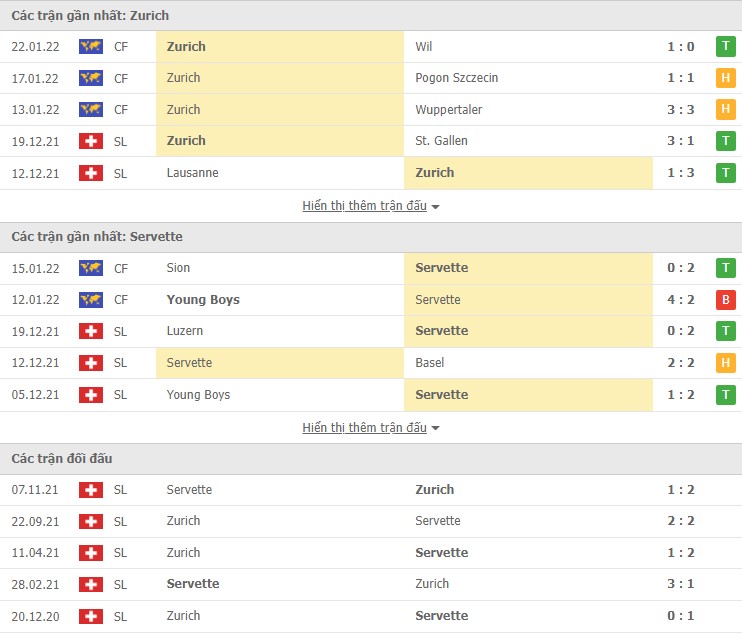Click green T result badge for Zurich vs Wil

[x=725, y=46]
